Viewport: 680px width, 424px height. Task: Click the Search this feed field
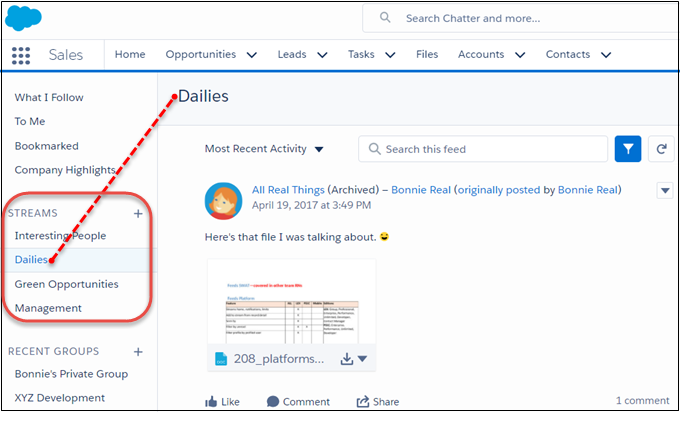(483, 149)
